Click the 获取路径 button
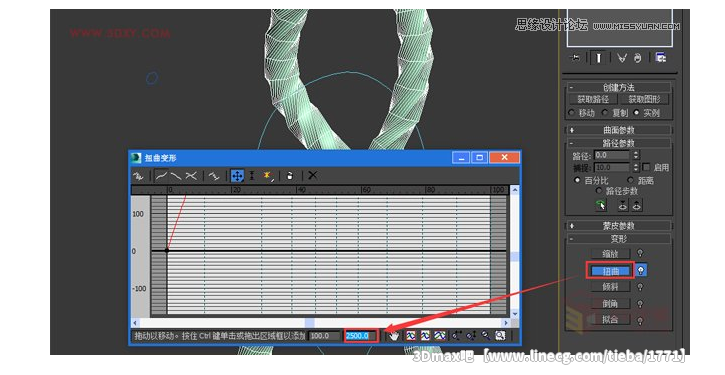Screen dimensions: 725x375 [593, 99]
